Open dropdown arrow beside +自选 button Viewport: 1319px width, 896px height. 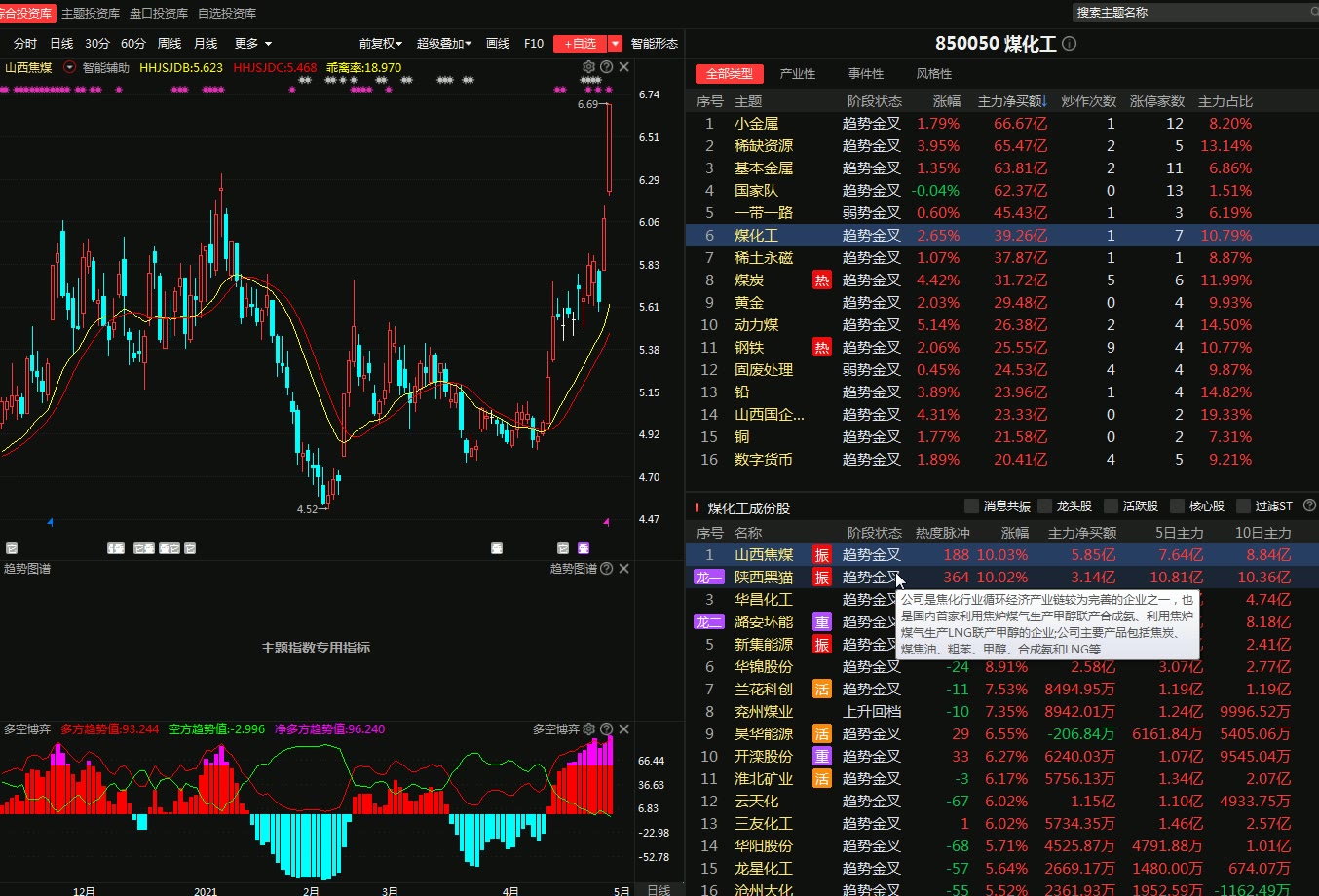point(615,44)
